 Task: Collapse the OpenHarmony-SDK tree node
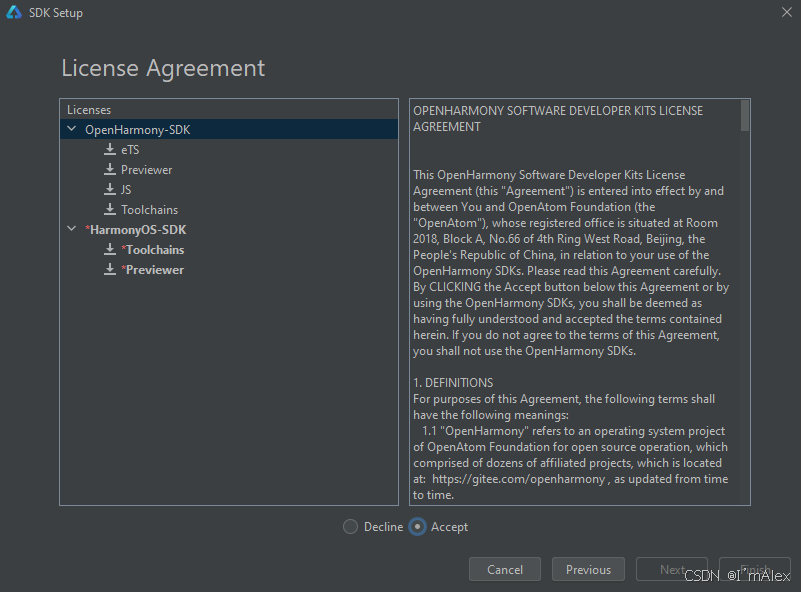coord(72,129)
